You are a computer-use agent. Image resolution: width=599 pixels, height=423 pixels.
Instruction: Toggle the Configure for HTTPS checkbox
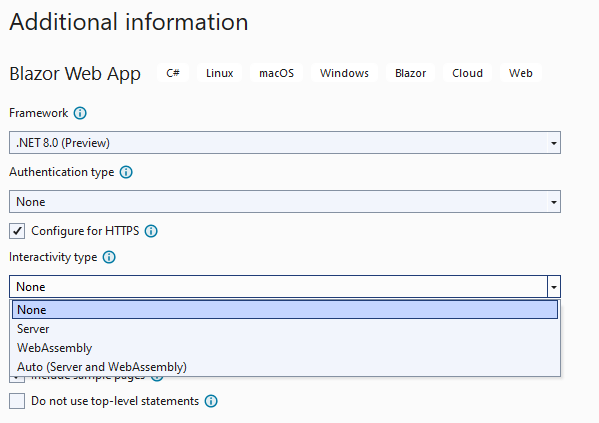pos(17,231)
